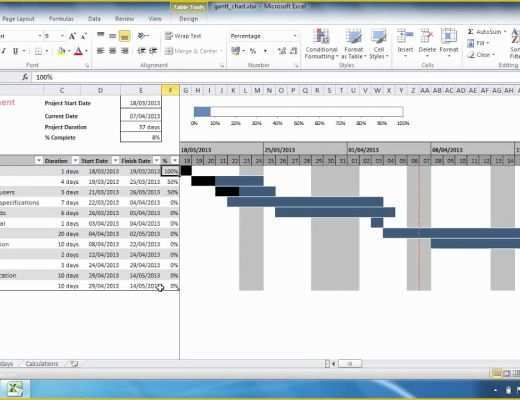Open Alignment dialog launcher

[222, 66]
